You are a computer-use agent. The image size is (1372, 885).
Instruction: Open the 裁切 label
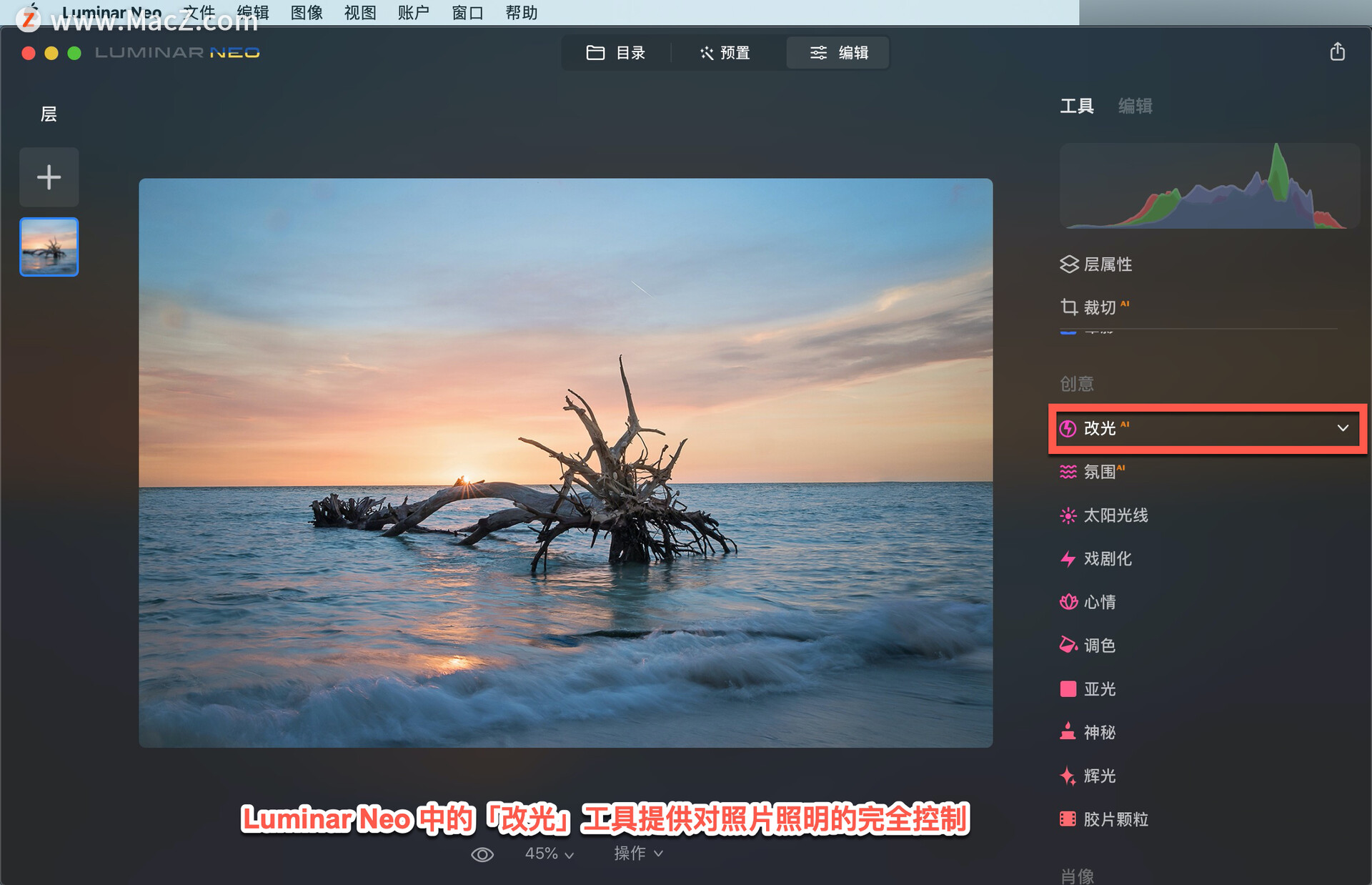(x=1099, y=307)
